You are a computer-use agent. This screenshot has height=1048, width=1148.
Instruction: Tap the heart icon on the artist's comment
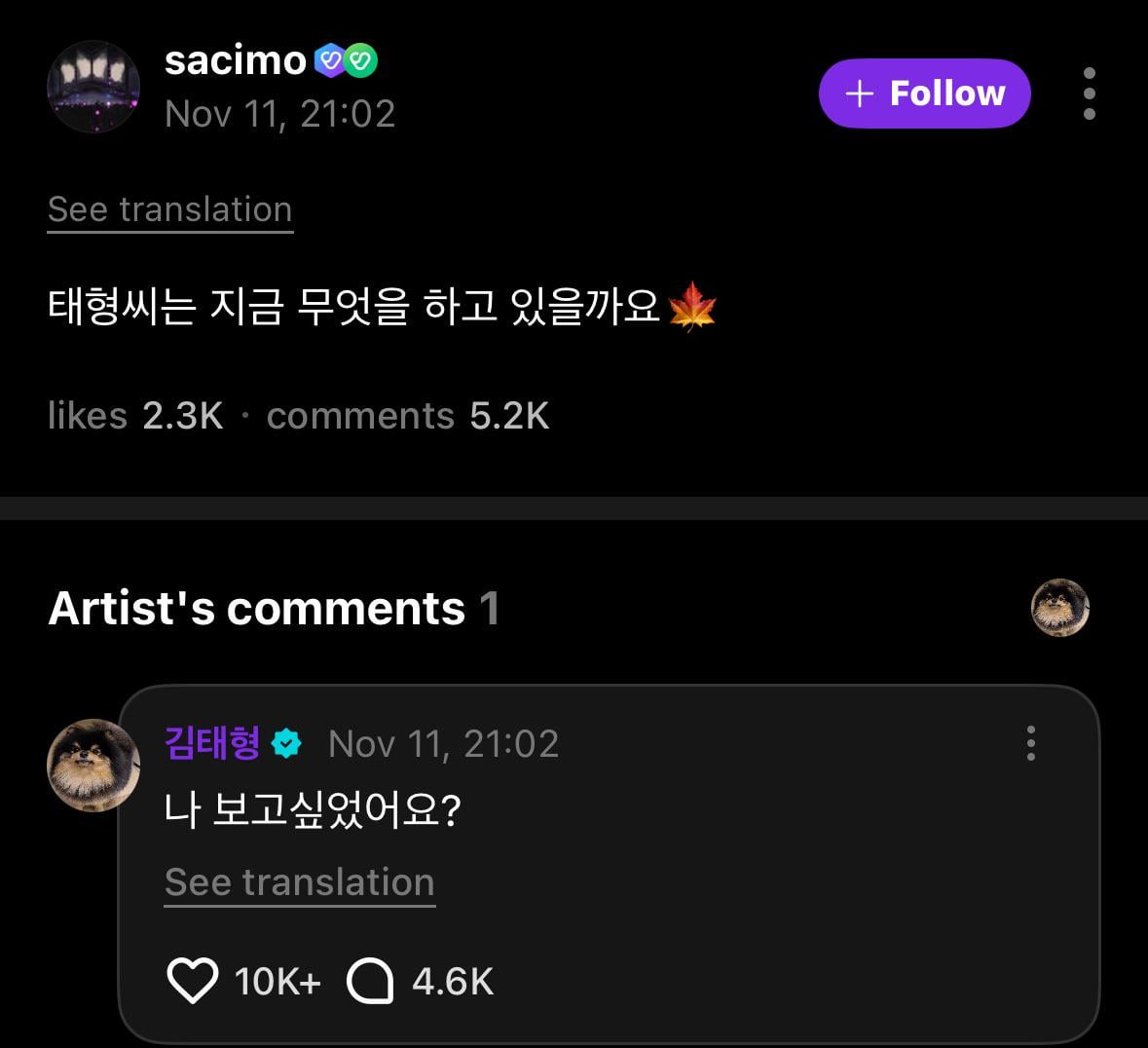pyautogui.click(x=193, y=980)
